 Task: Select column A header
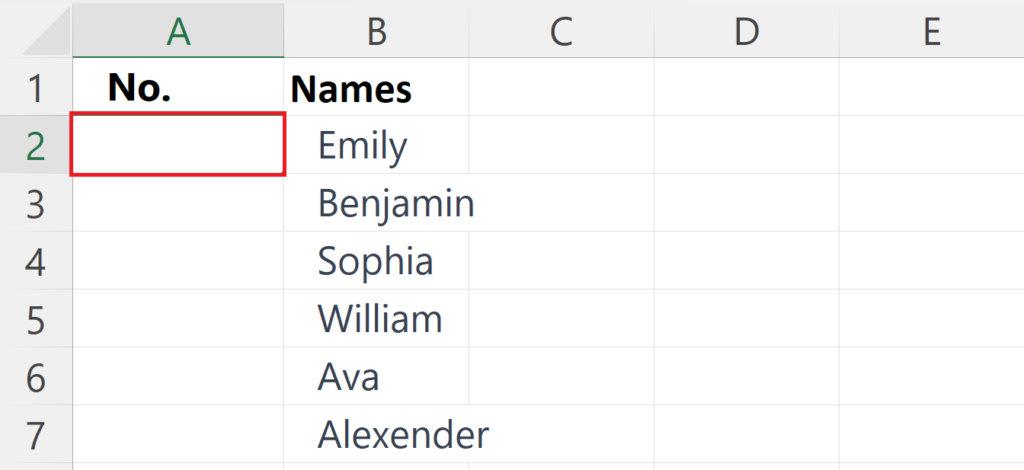click(178, 30)
